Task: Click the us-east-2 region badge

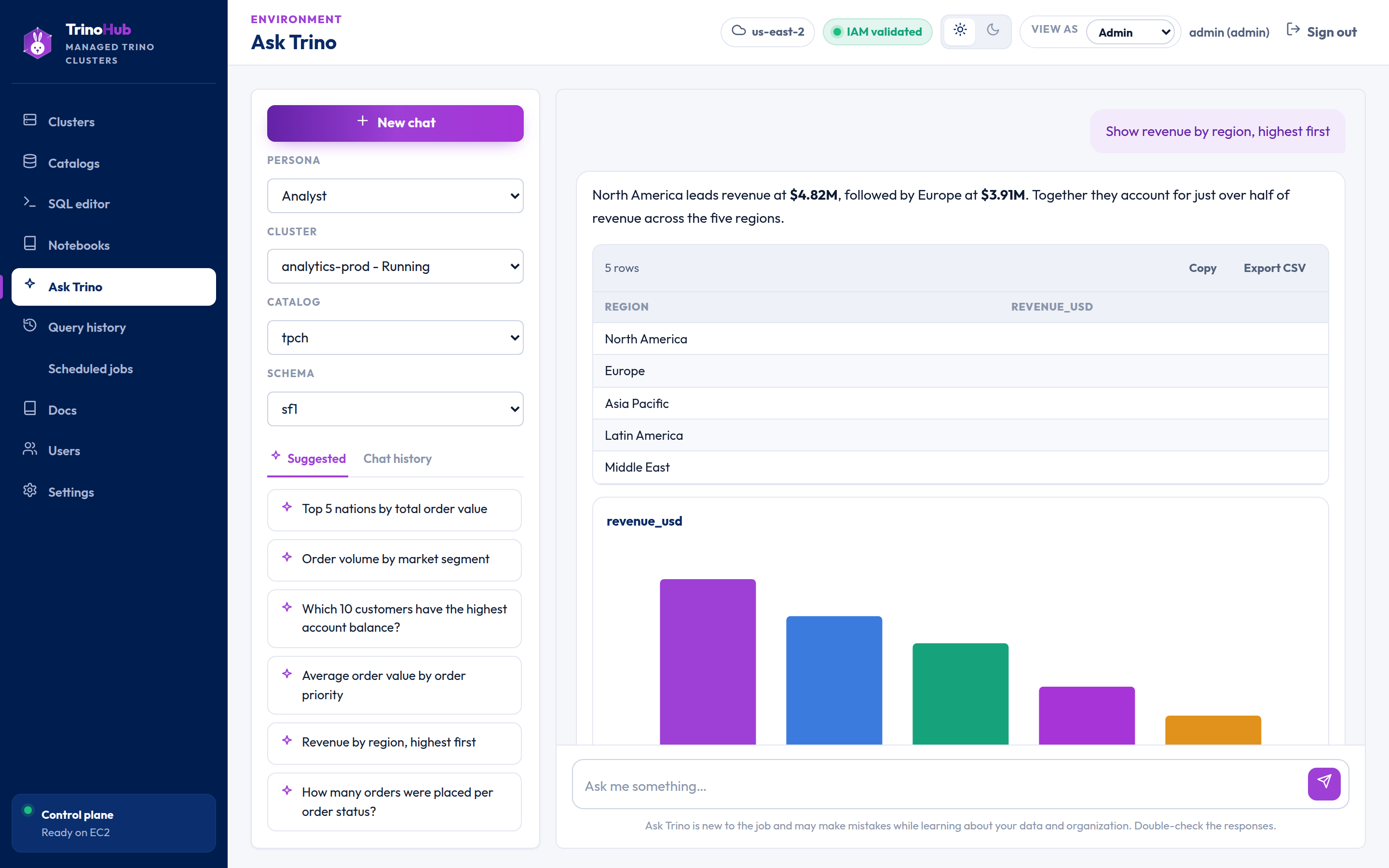Action: click(x=767, y=32)
